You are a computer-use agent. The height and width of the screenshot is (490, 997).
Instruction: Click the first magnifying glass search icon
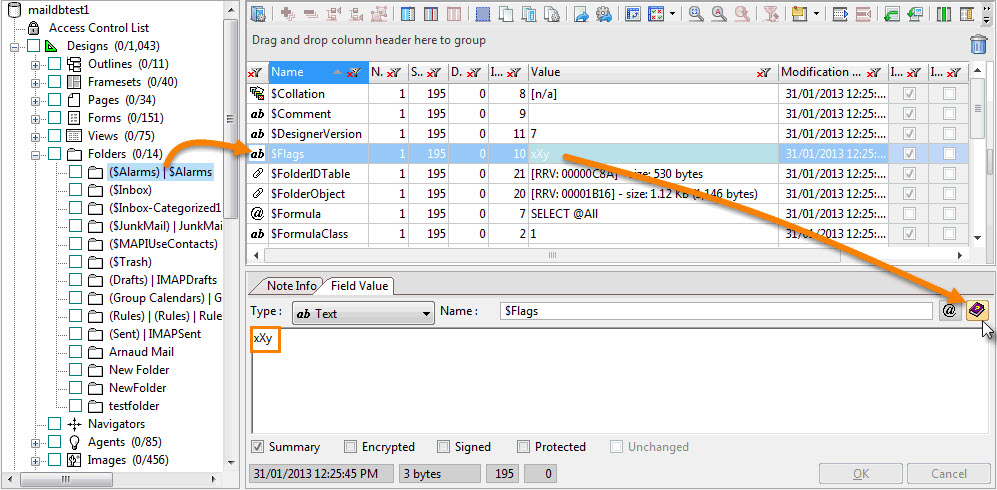pos(695,14)
